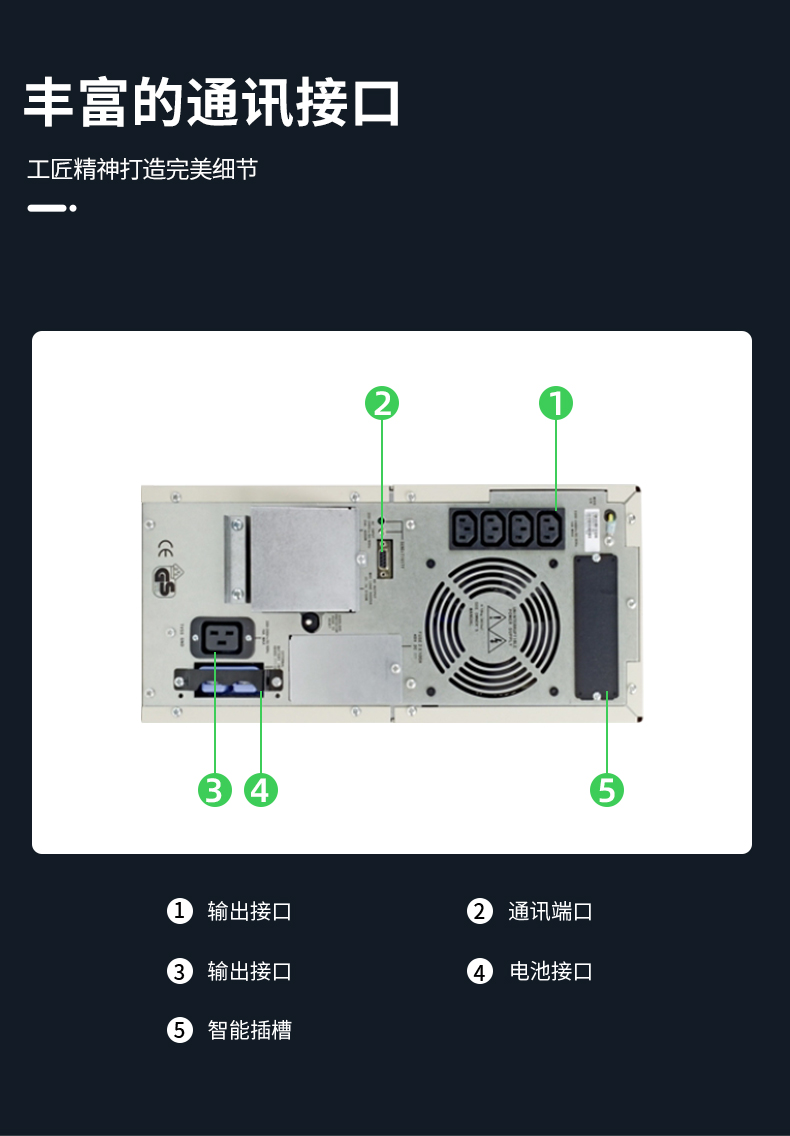Click the white dash decoration under subtitle
Image resolution: width=790 pixels, height=1136 pixels.
coord(51,208)
